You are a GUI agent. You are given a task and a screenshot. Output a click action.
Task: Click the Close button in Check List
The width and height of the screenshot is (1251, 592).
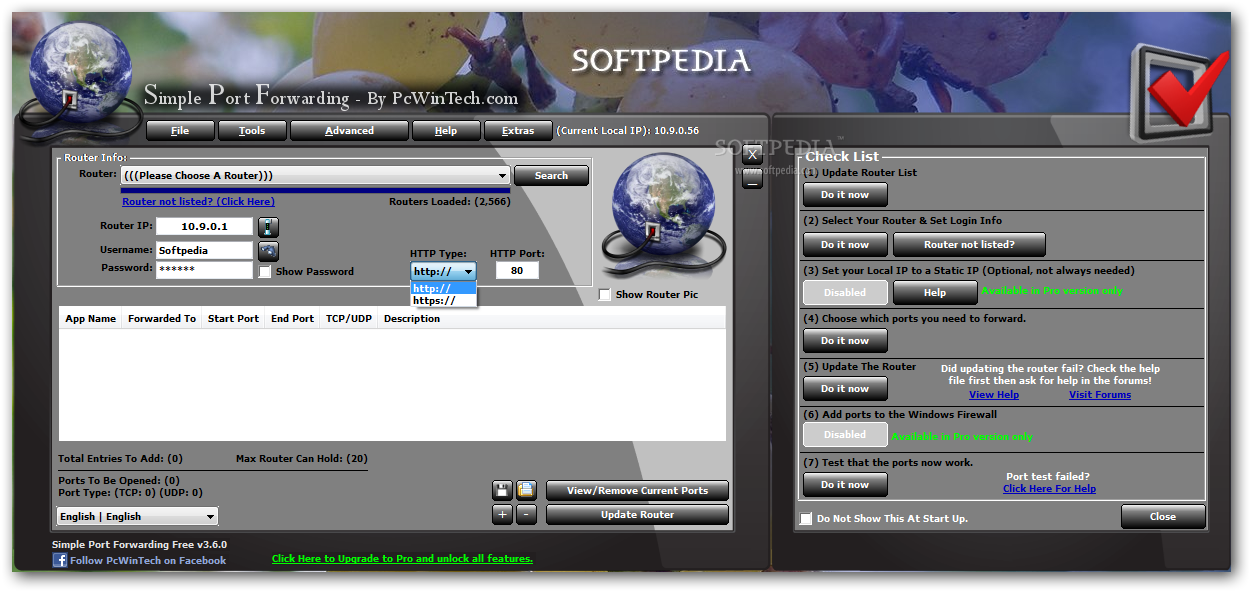pos(1163,517)
